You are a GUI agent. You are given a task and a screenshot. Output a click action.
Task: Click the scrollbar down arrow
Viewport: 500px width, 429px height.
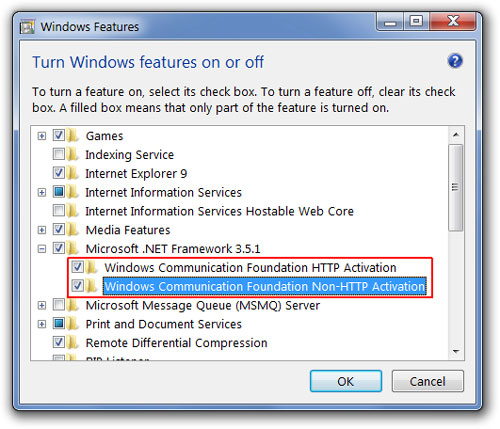456,351
